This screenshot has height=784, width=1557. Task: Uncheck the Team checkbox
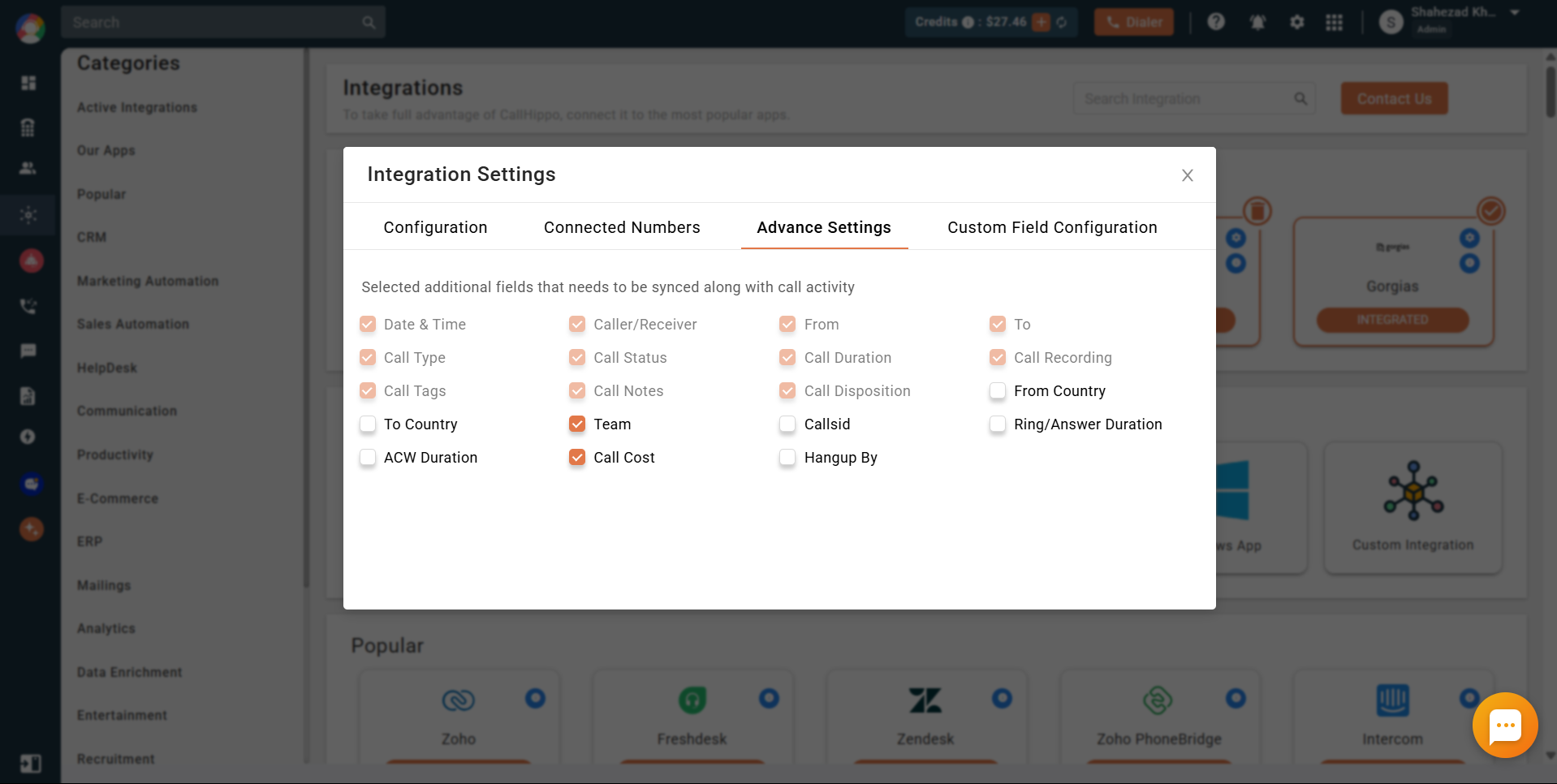click(577, 424)
